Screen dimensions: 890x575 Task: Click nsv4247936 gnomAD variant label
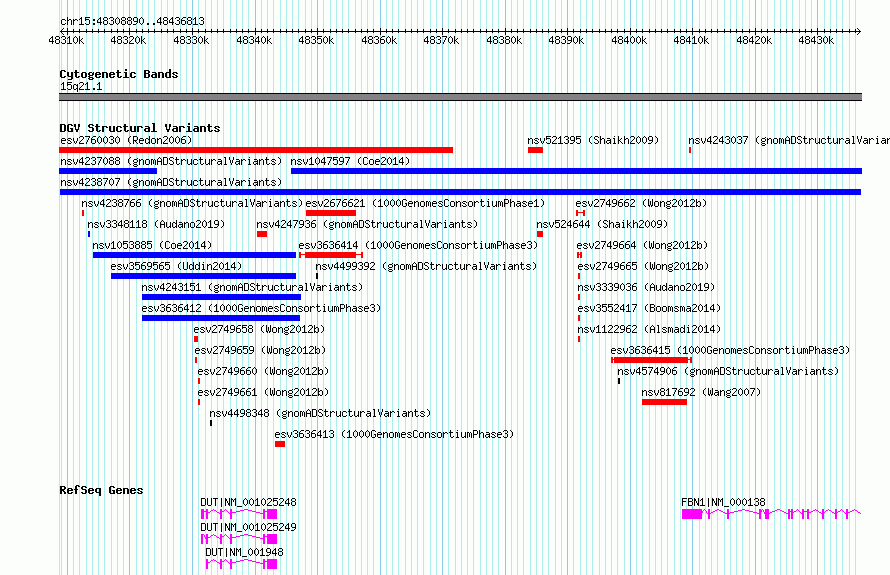coord(367,224)
